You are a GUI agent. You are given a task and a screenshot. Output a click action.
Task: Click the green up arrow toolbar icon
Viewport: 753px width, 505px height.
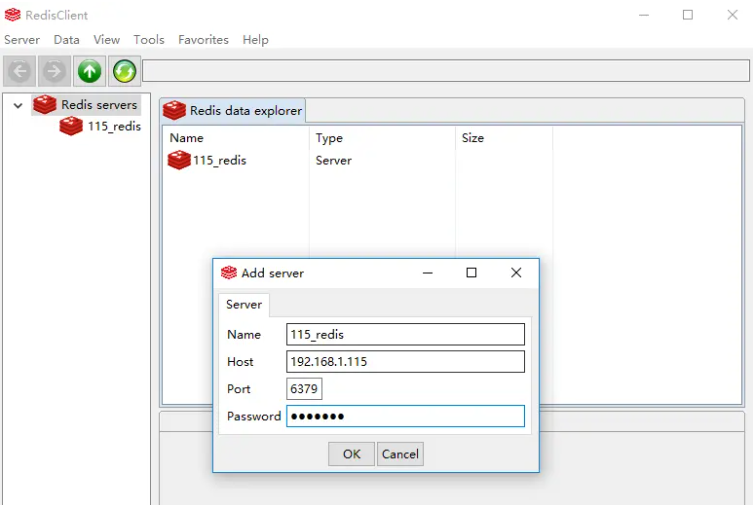[x=89, y=72]
